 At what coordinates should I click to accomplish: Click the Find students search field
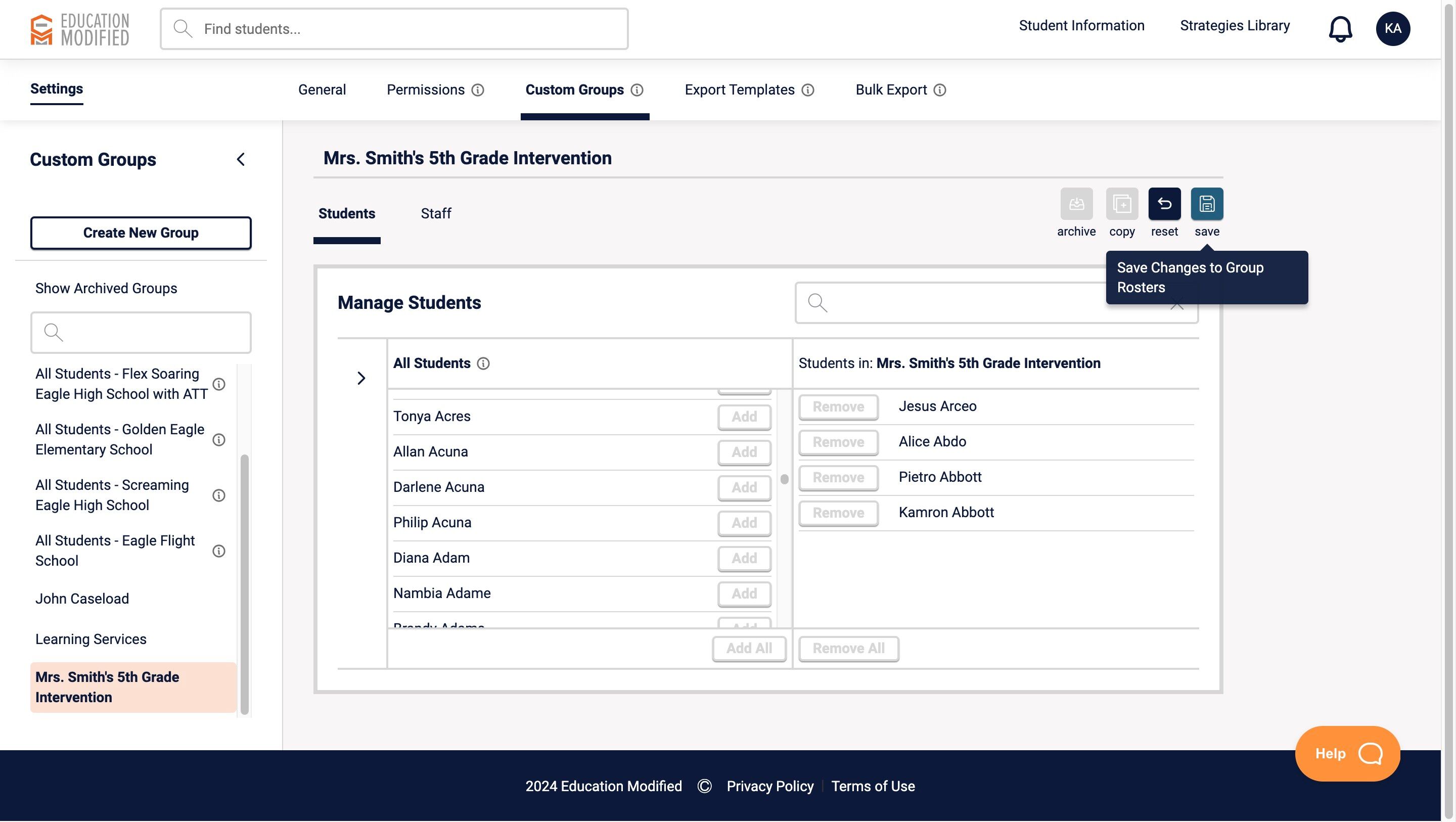coord(394,29)
